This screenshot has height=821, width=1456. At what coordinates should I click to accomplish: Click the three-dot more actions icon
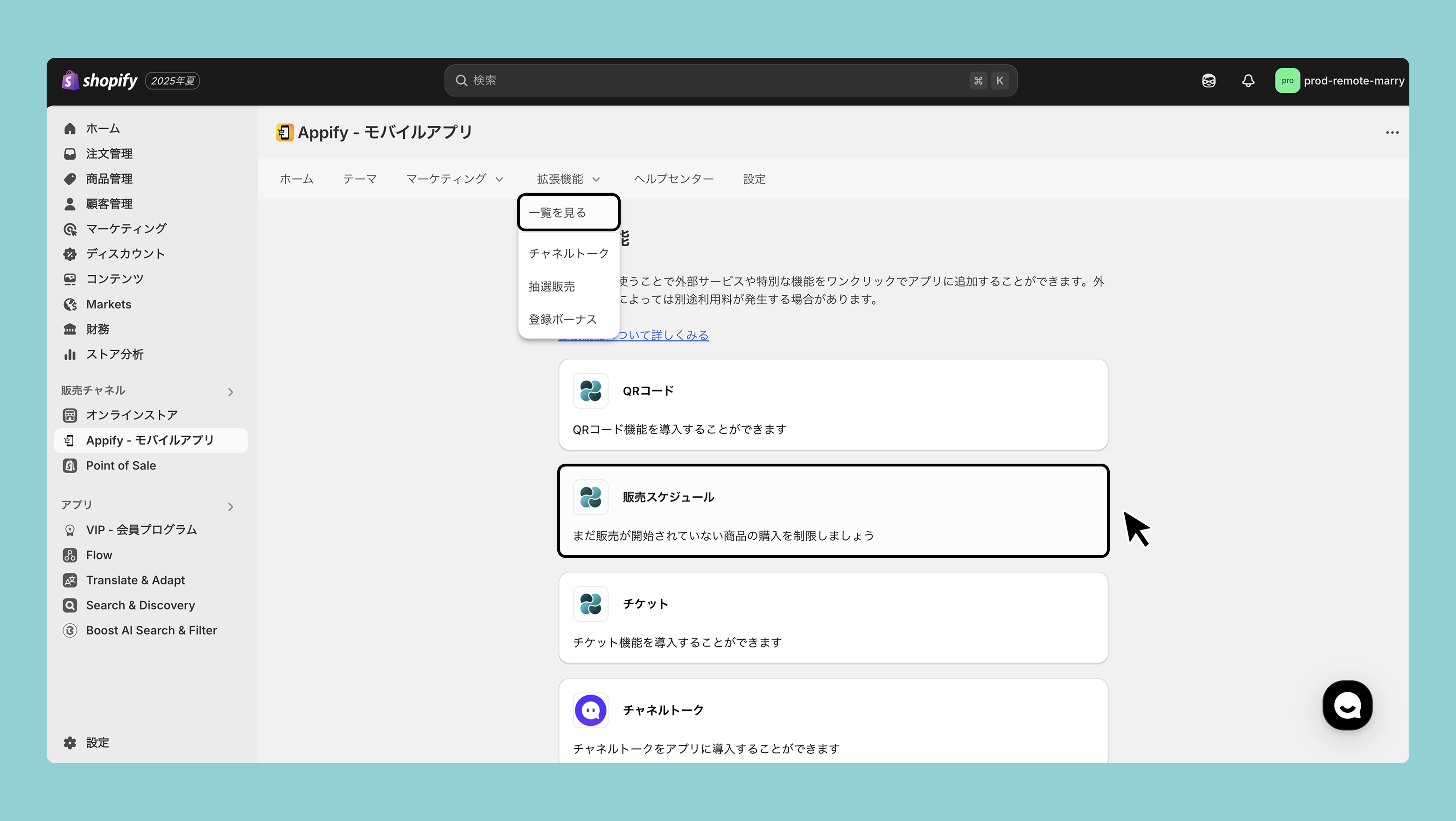(x=1392, y=132)
